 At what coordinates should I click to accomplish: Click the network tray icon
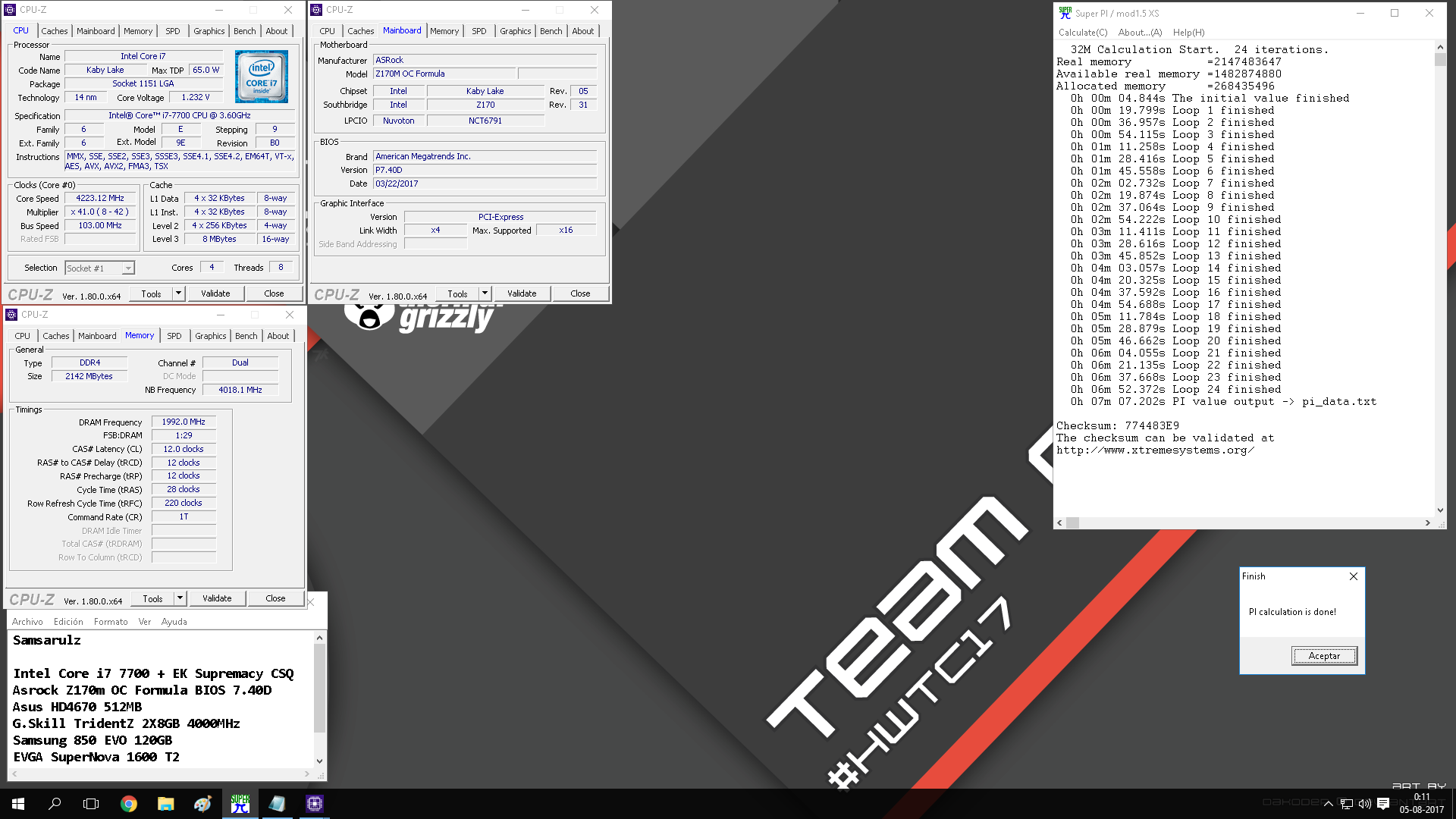pyautogui.click(x=1347, y=804)
